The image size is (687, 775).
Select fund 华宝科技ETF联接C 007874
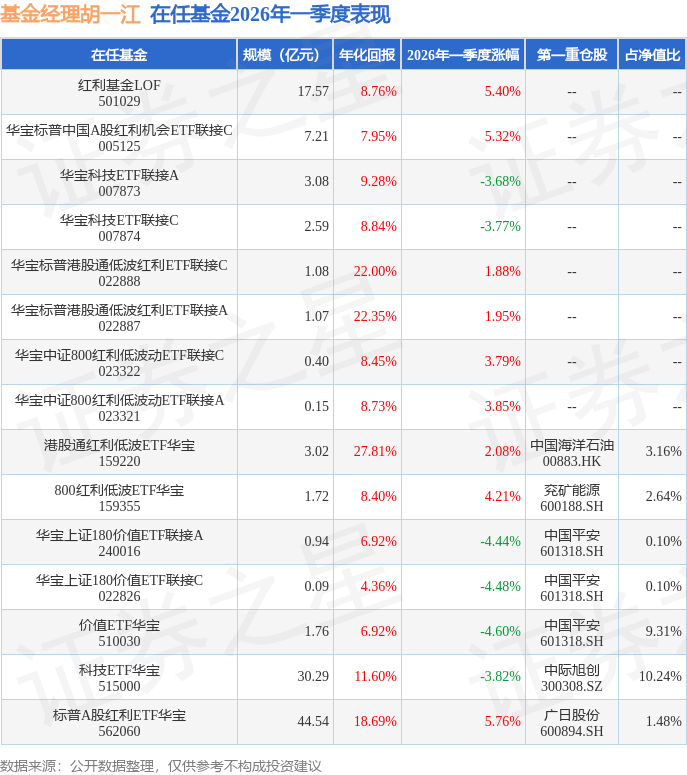click(x=119, y=227)
